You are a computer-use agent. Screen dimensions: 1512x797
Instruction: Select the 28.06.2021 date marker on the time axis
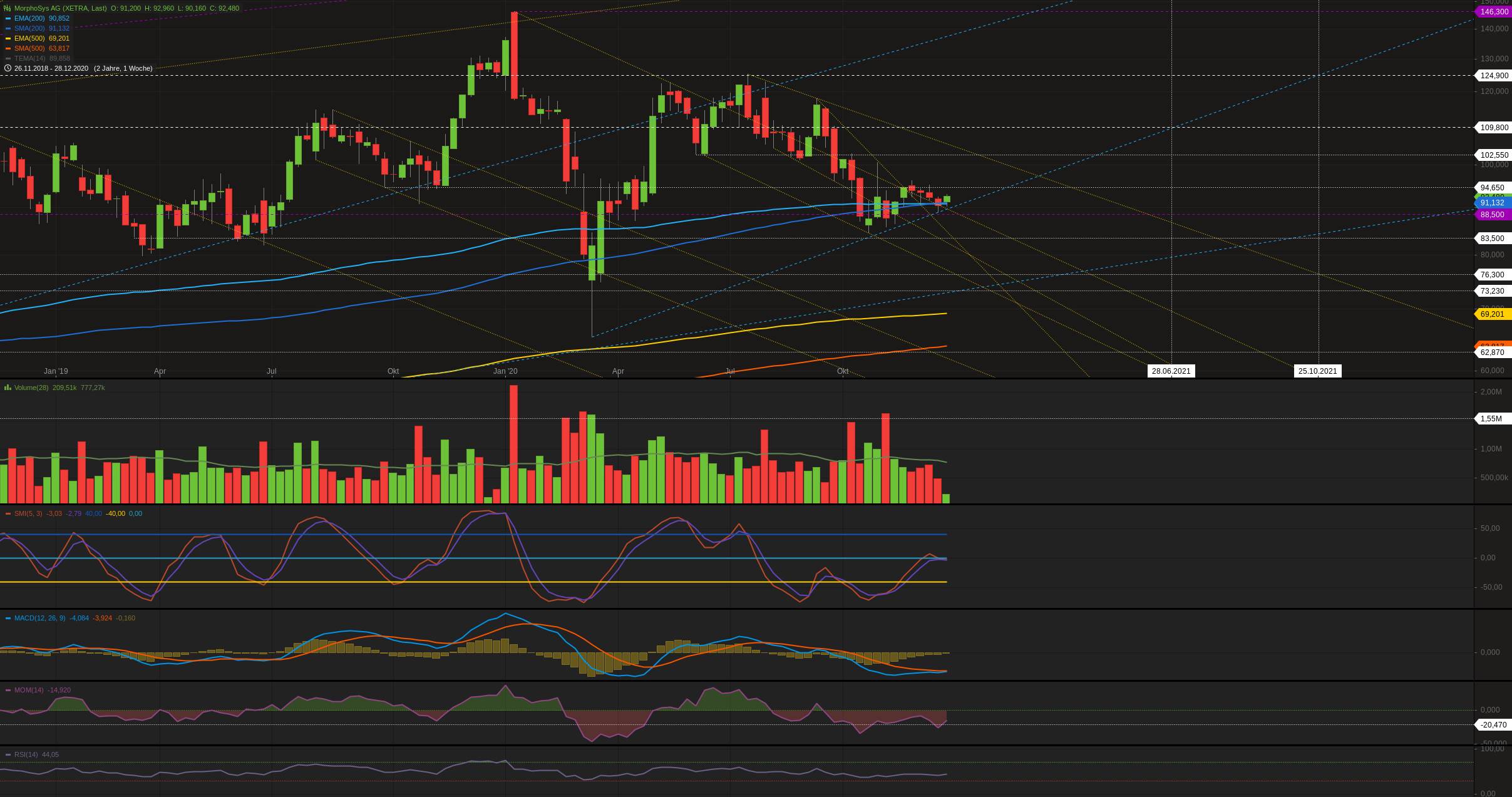[x=1171, y=371]
